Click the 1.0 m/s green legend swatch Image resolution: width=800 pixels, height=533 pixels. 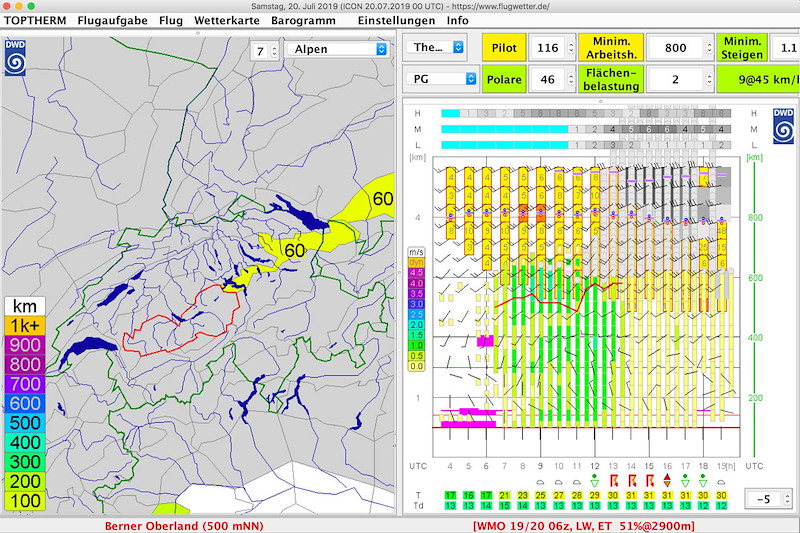416,346
